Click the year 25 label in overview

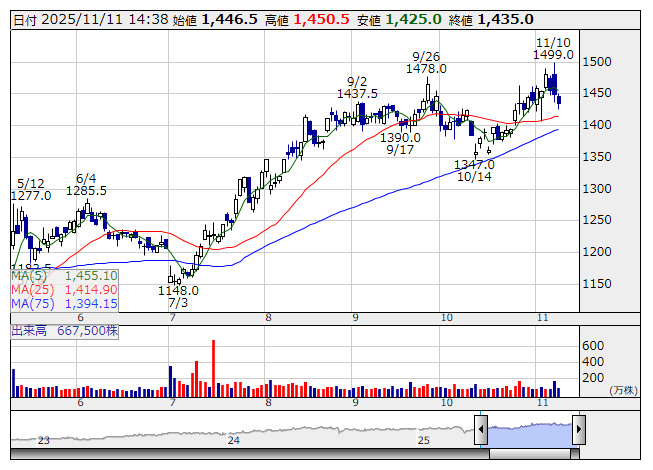tap(423, 440)
